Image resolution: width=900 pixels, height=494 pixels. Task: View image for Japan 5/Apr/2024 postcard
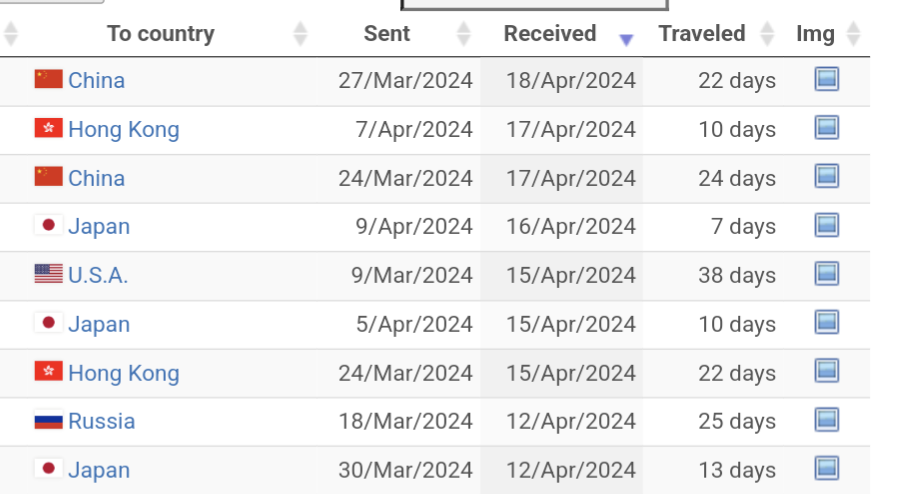point(826,323)
